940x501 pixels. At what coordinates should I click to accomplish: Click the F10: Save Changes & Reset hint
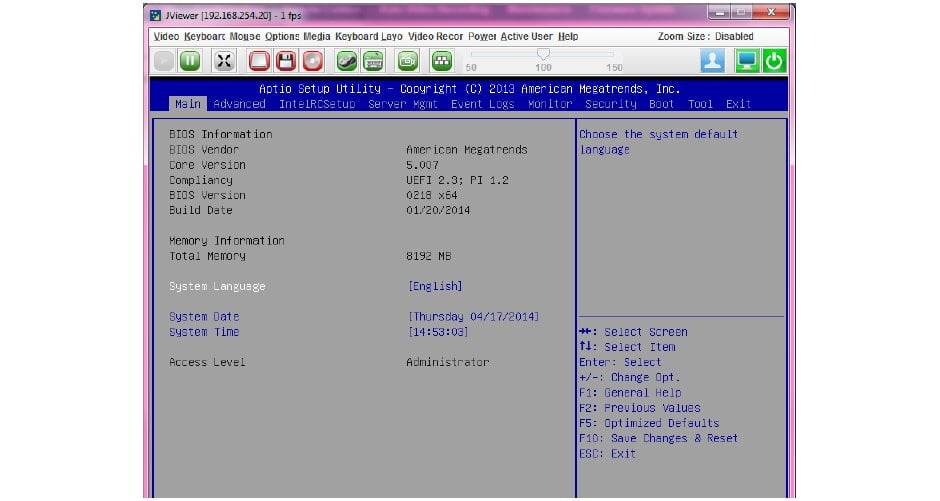point(658,438)
